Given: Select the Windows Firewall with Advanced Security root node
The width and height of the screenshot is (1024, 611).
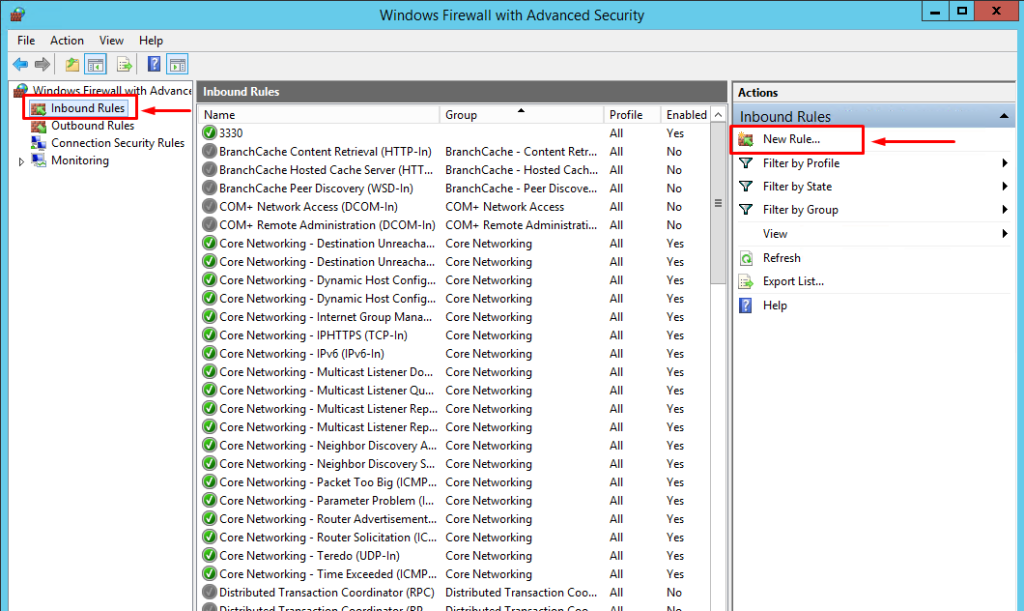Looking at the screenshot, I should [x=112, y=90].
